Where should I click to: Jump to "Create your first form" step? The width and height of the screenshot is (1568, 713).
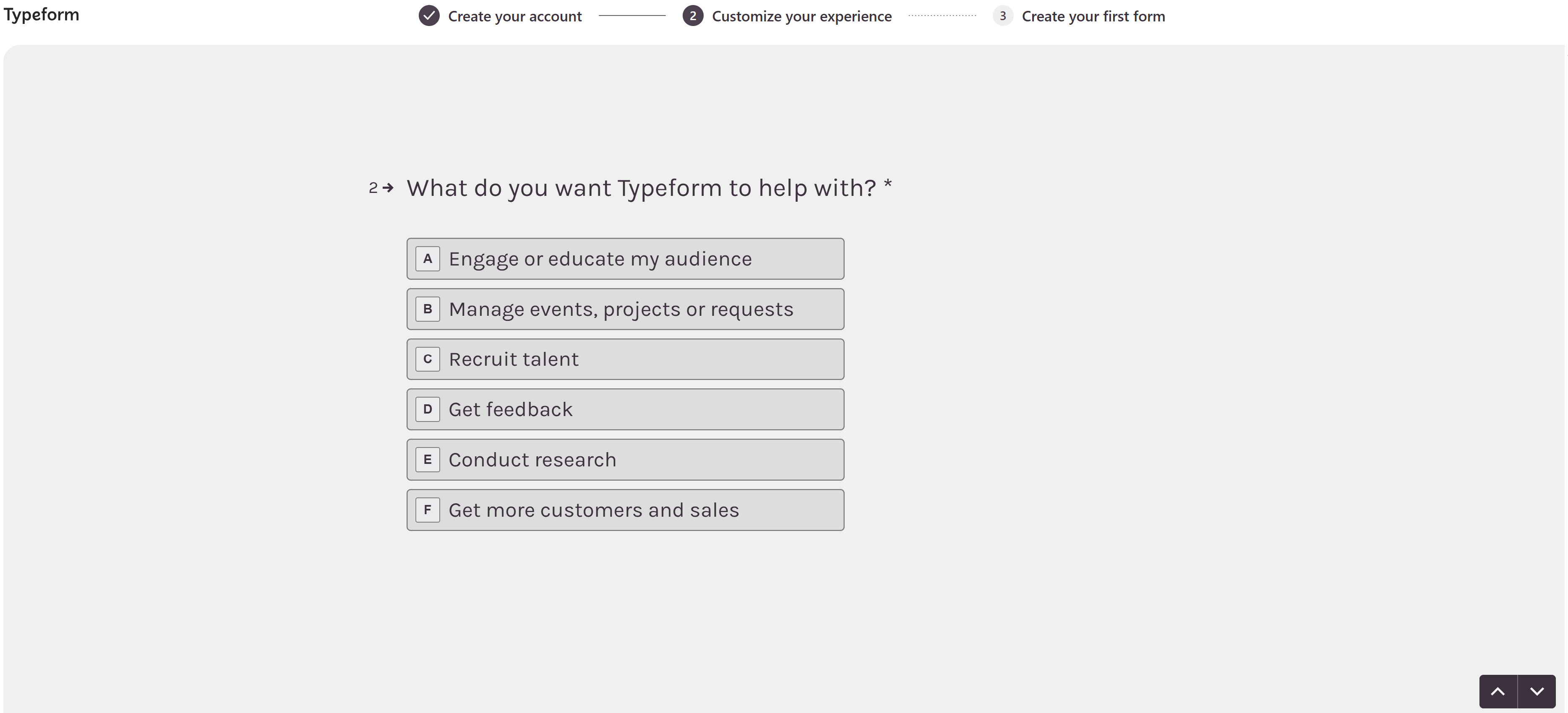coord(1093,16)
